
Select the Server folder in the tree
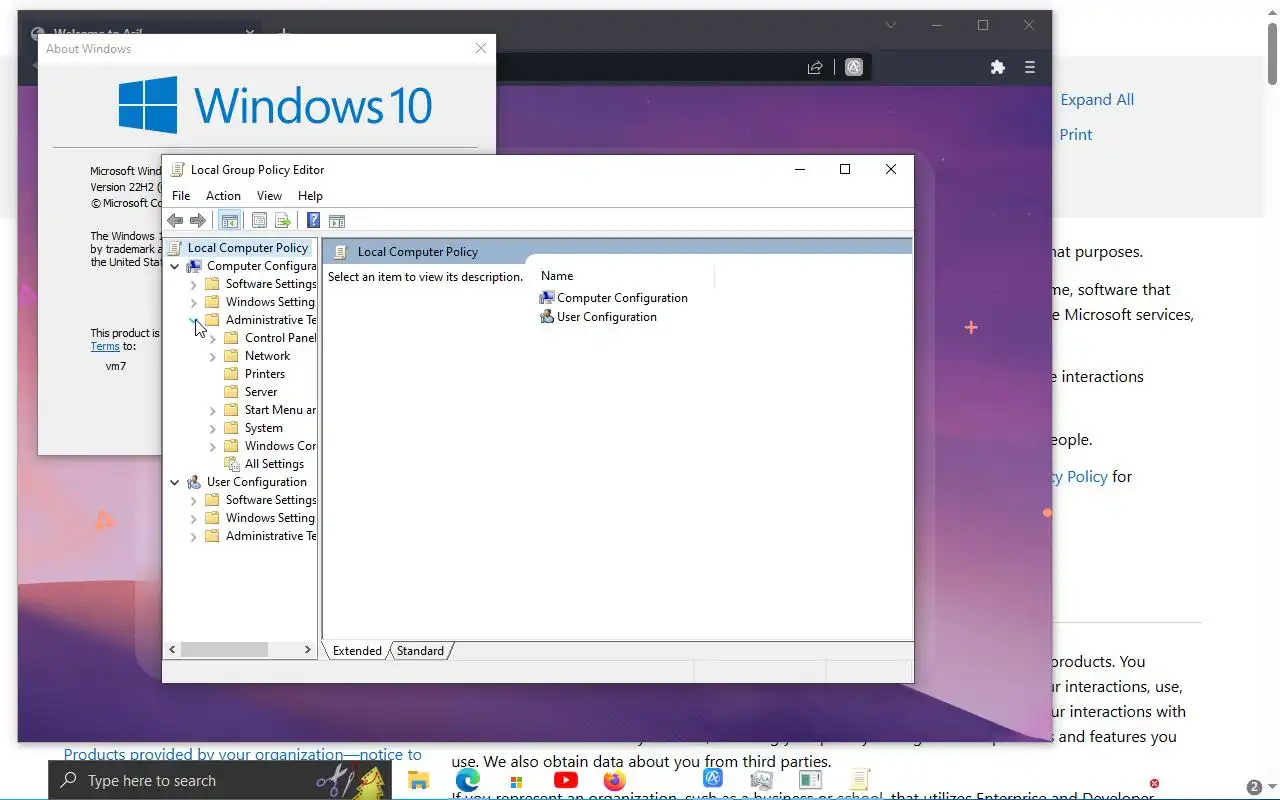point(261,392)
